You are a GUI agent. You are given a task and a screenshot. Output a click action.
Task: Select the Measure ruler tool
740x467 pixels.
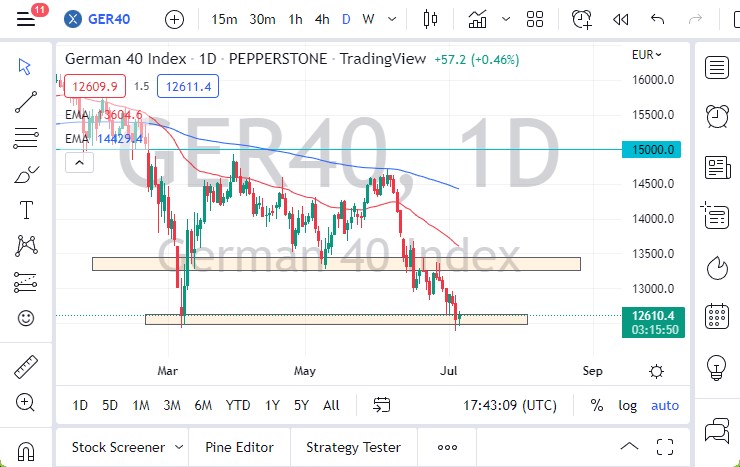point(26,367)
